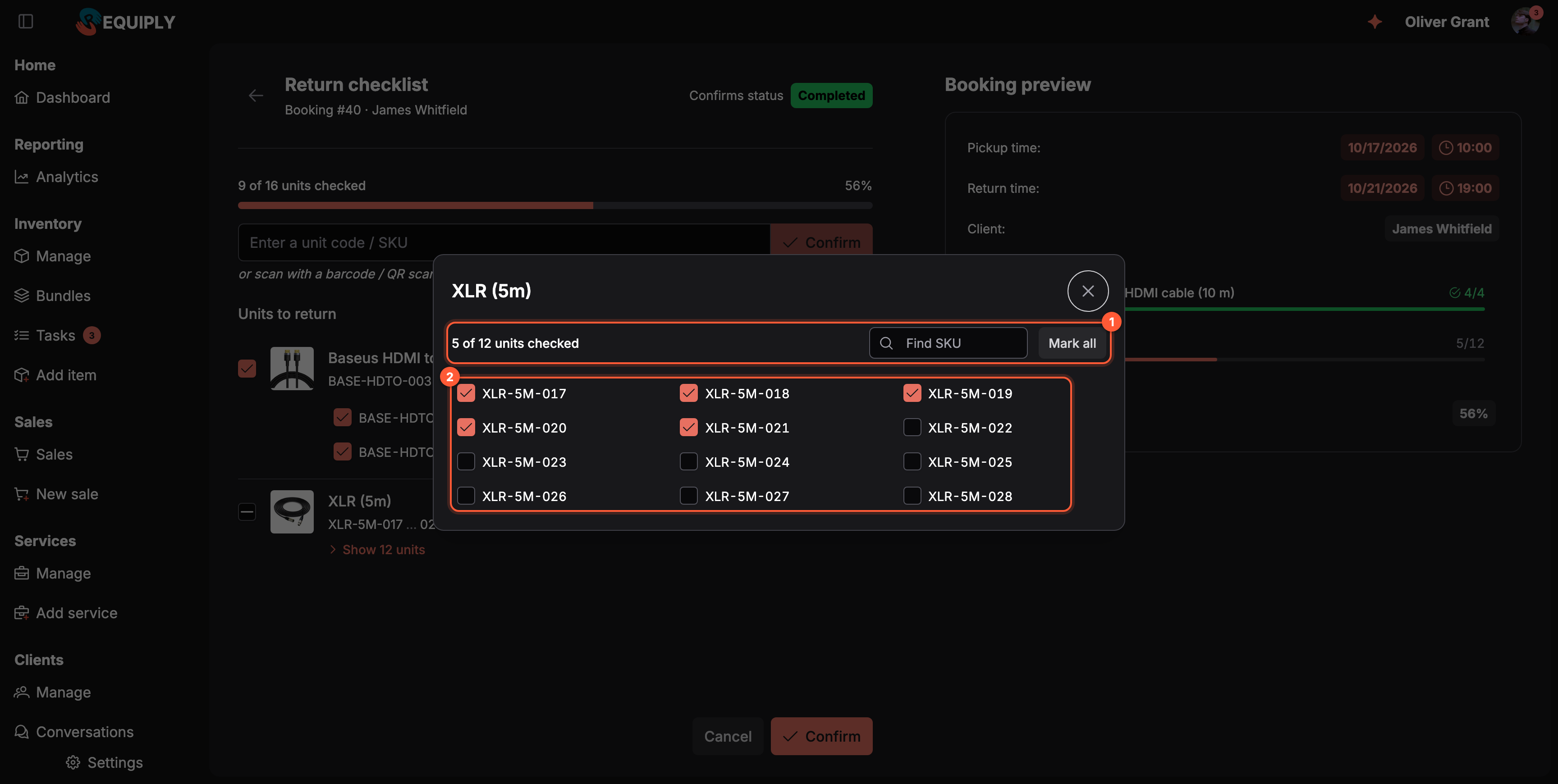Viewport: 1558px width, 784px height.
Task: Click the Conversations chat icon
Action: 22,732
